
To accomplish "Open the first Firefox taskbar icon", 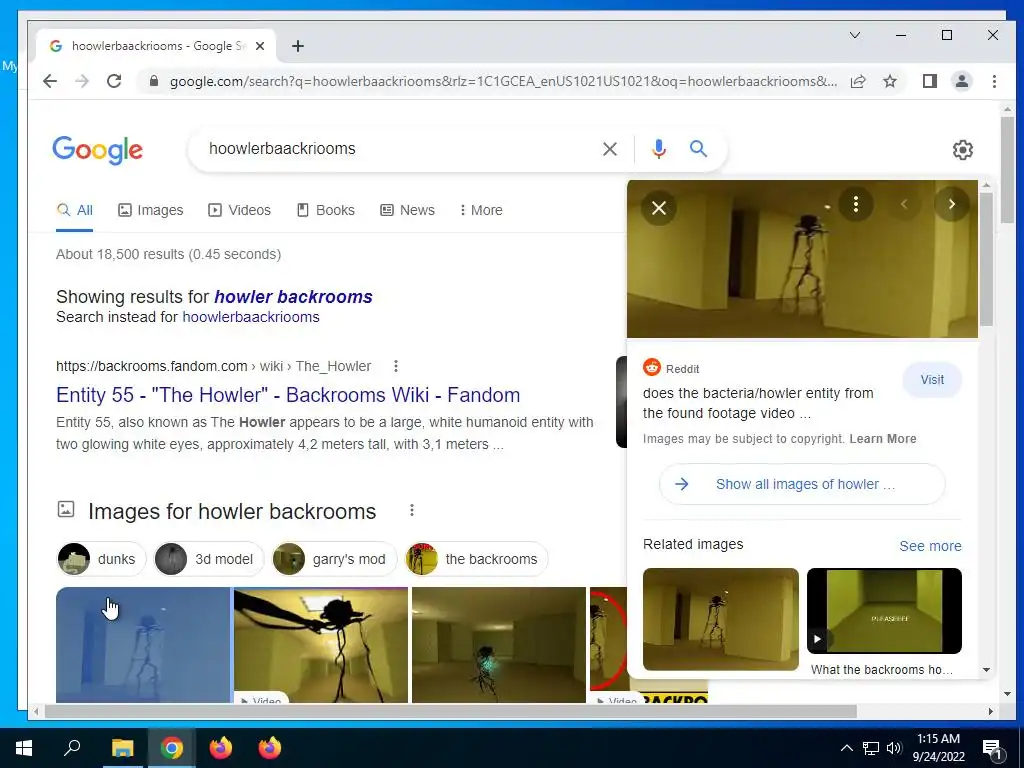I will tap(221, 748).
